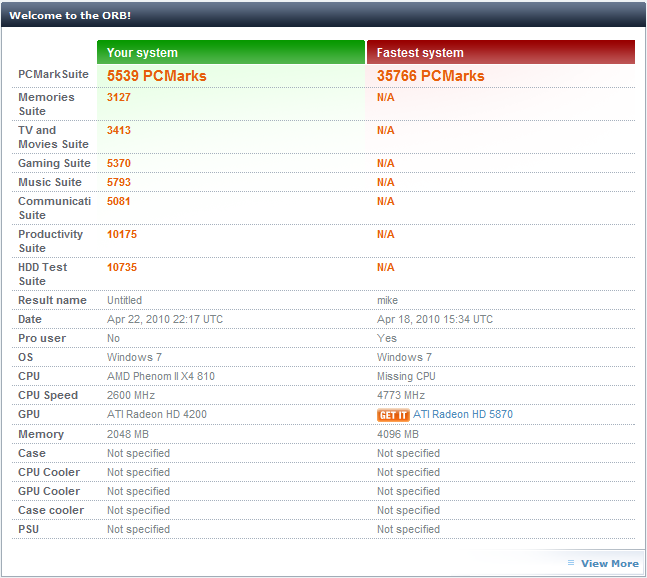Click the 'Case cooler' row label
Screen dimensions: 647x578
click(51, 510)
